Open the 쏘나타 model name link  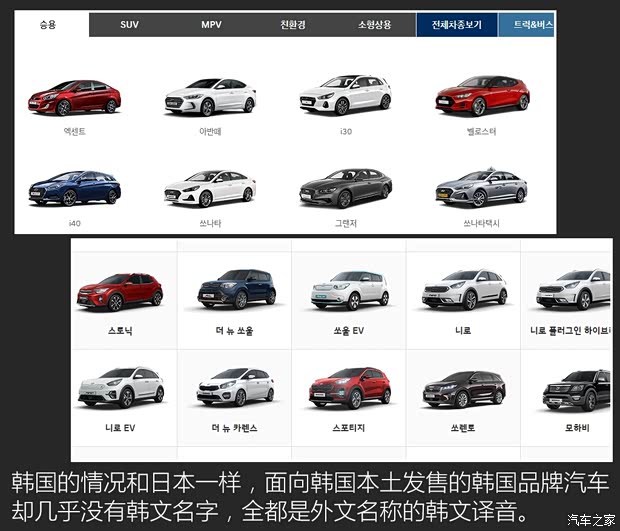coord(210,223)
